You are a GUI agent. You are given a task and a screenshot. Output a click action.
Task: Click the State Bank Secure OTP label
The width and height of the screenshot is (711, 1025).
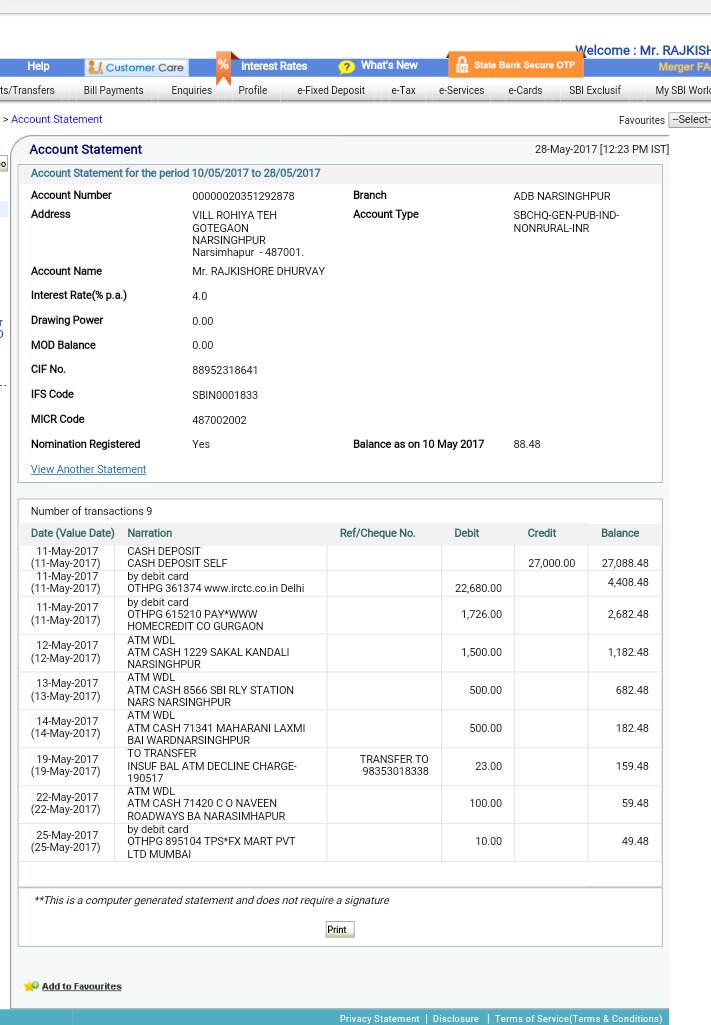point(524,65)
